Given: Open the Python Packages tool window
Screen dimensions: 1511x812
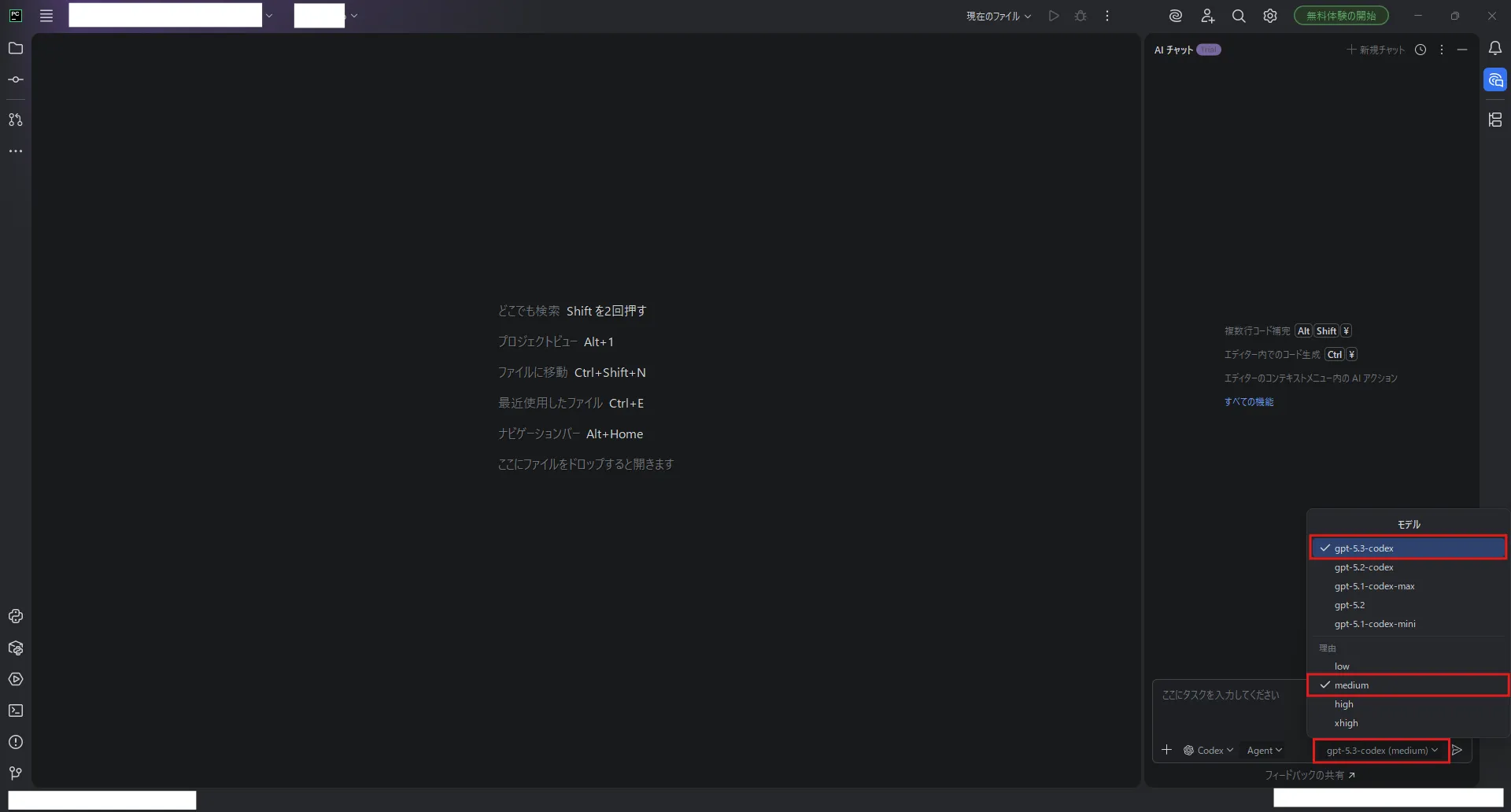Looking at the screenshot, I should coord(16,648).
